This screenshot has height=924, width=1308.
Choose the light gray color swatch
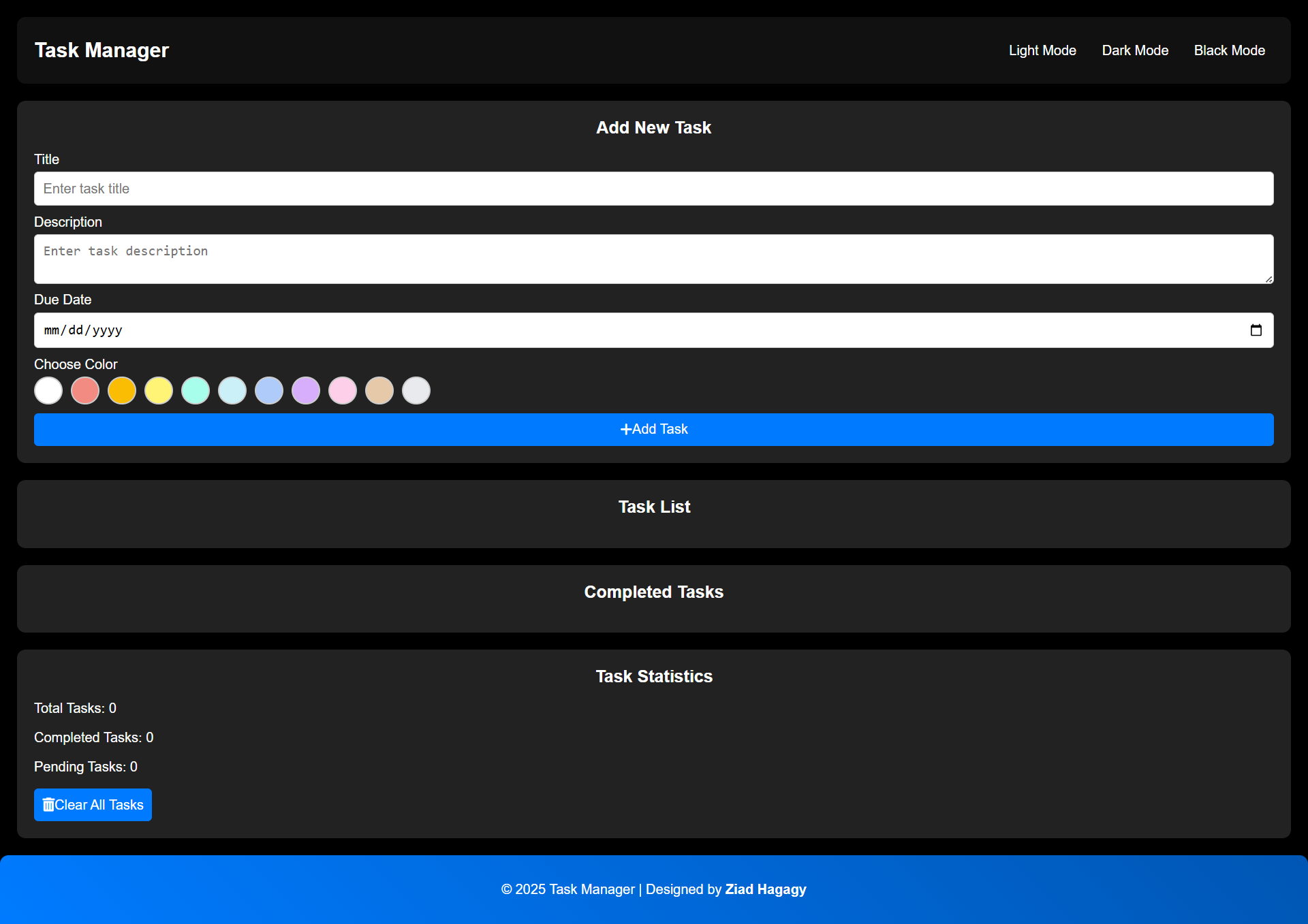(416, 391)
